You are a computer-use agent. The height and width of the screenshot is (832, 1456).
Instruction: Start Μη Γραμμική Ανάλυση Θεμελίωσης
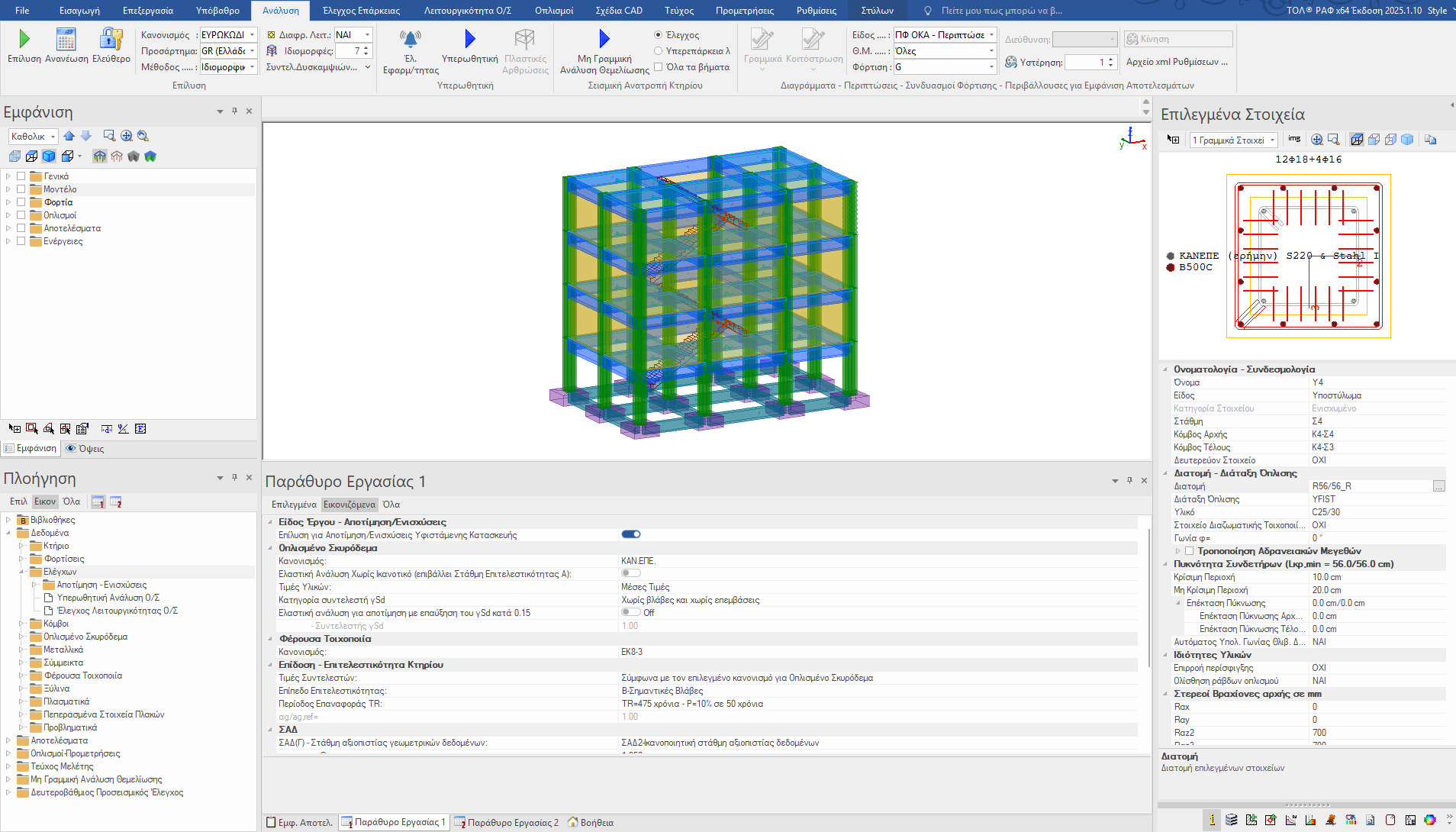pos(604,39)
